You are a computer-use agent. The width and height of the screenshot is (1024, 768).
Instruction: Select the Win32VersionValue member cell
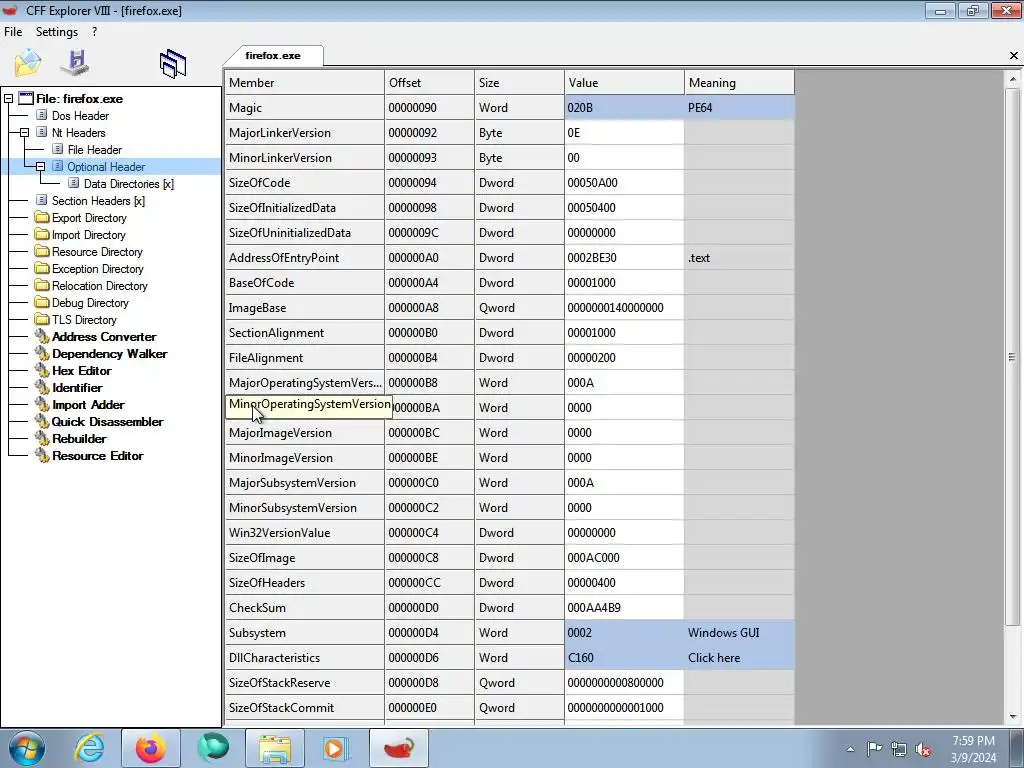pyautogui.click(x=305, y=533)
